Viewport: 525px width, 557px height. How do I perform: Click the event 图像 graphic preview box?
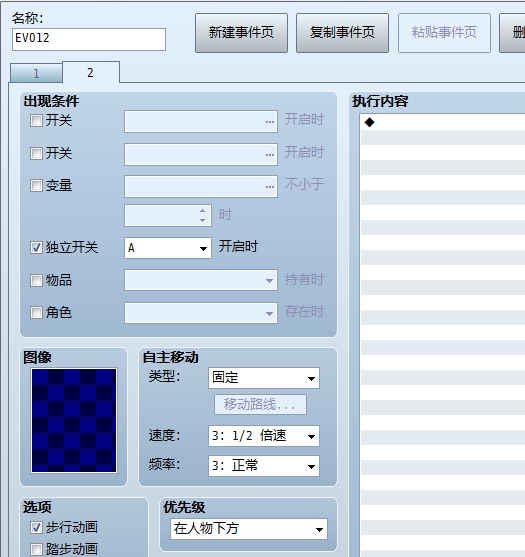point(74,421)
